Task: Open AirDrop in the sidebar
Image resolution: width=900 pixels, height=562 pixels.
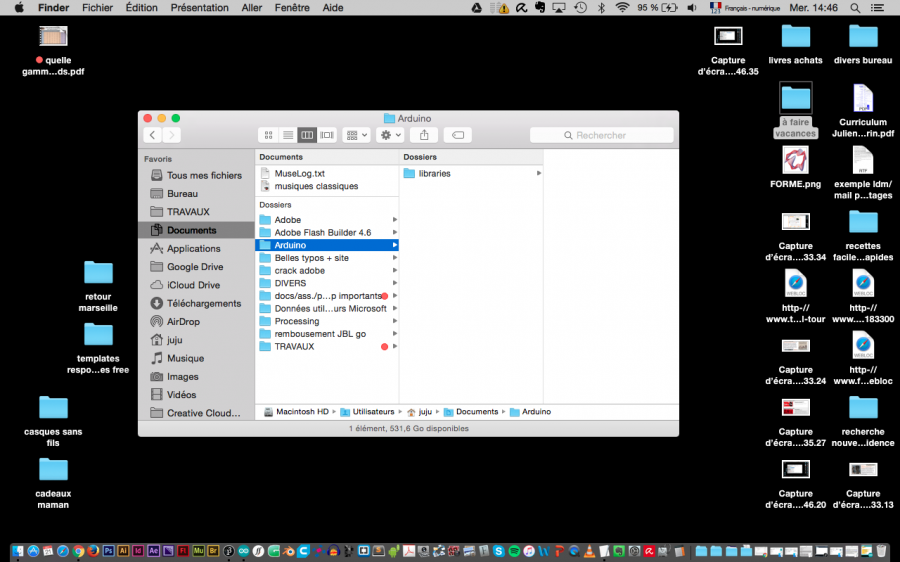Action: coord(185,322)
